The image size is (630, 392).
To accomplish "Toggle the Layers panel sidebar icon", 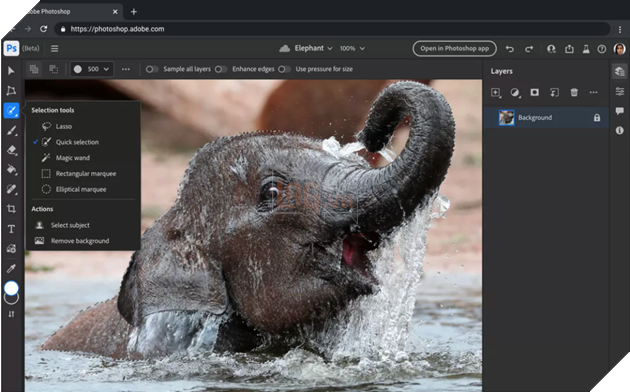I will click(x=620, y=71).
